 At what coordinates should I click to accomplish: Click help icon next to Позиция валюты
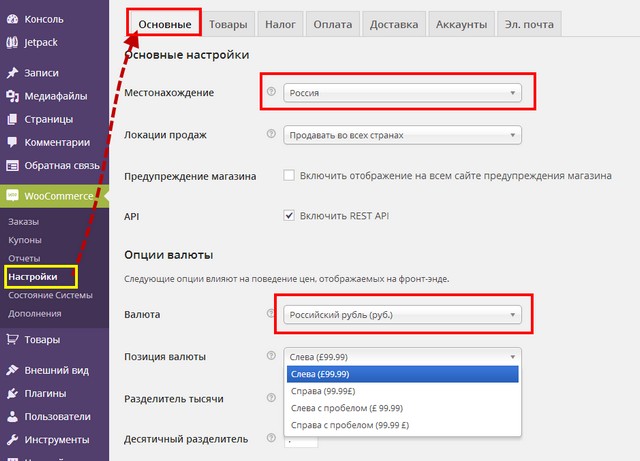click(271, 355)
